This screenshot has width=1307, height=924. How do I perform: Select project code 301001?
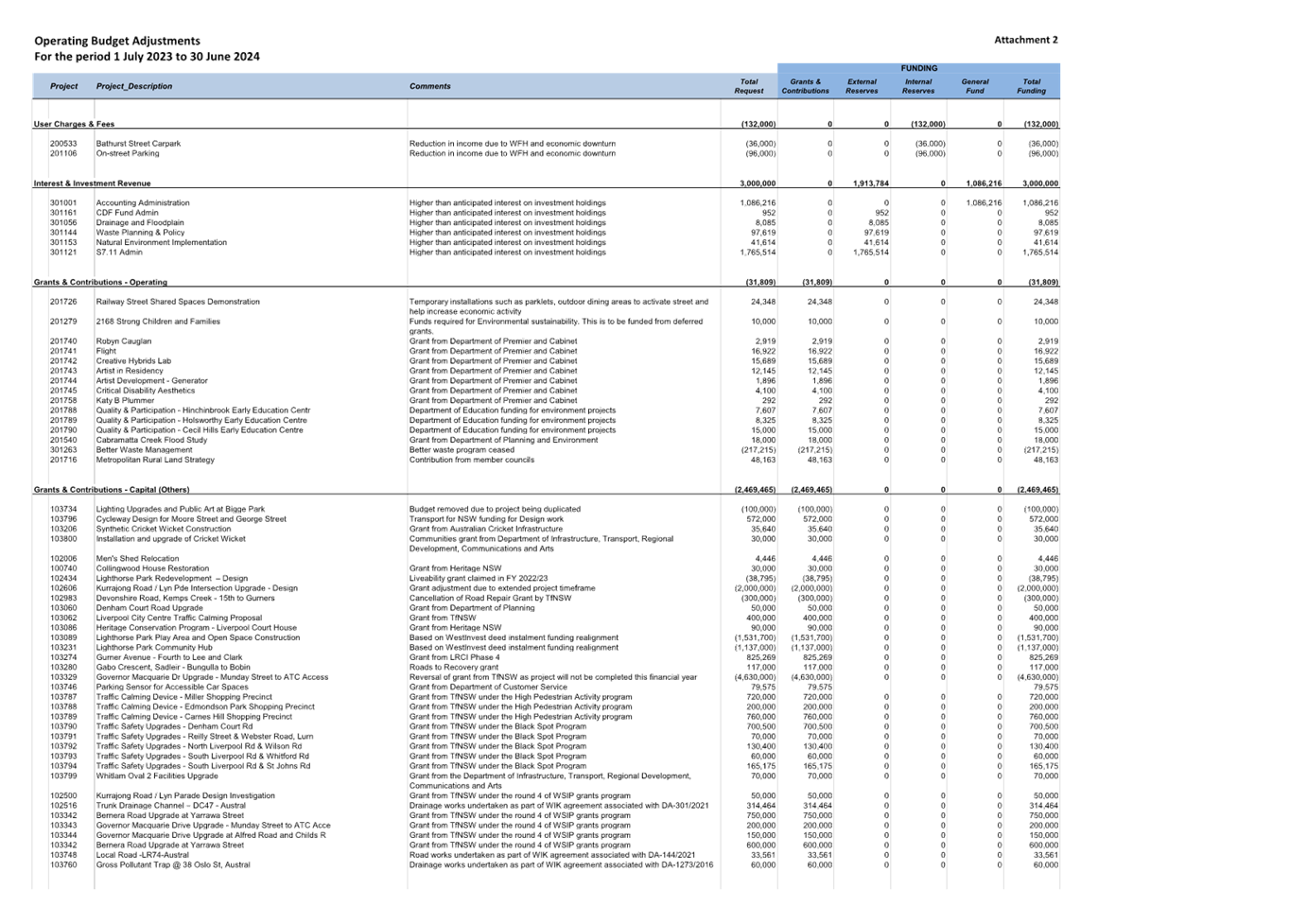point(63,202)
